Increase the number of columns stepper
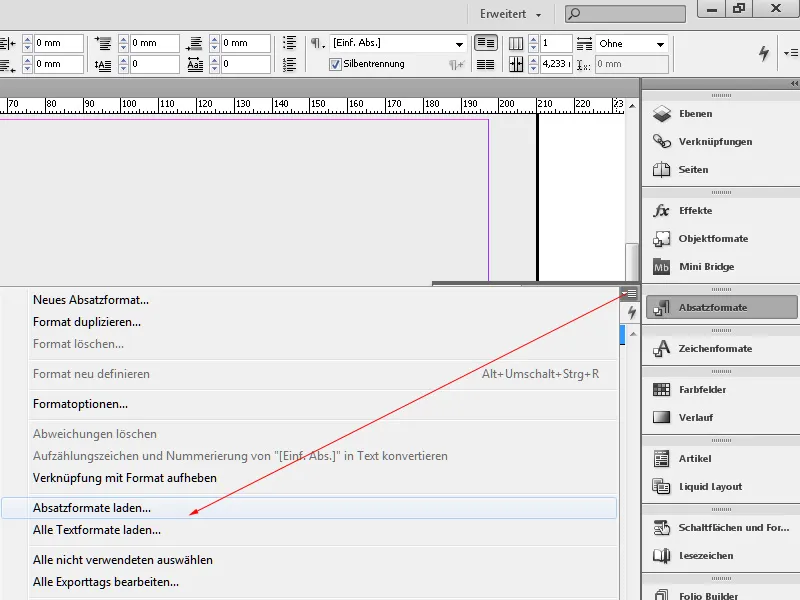 coord(533,39)
